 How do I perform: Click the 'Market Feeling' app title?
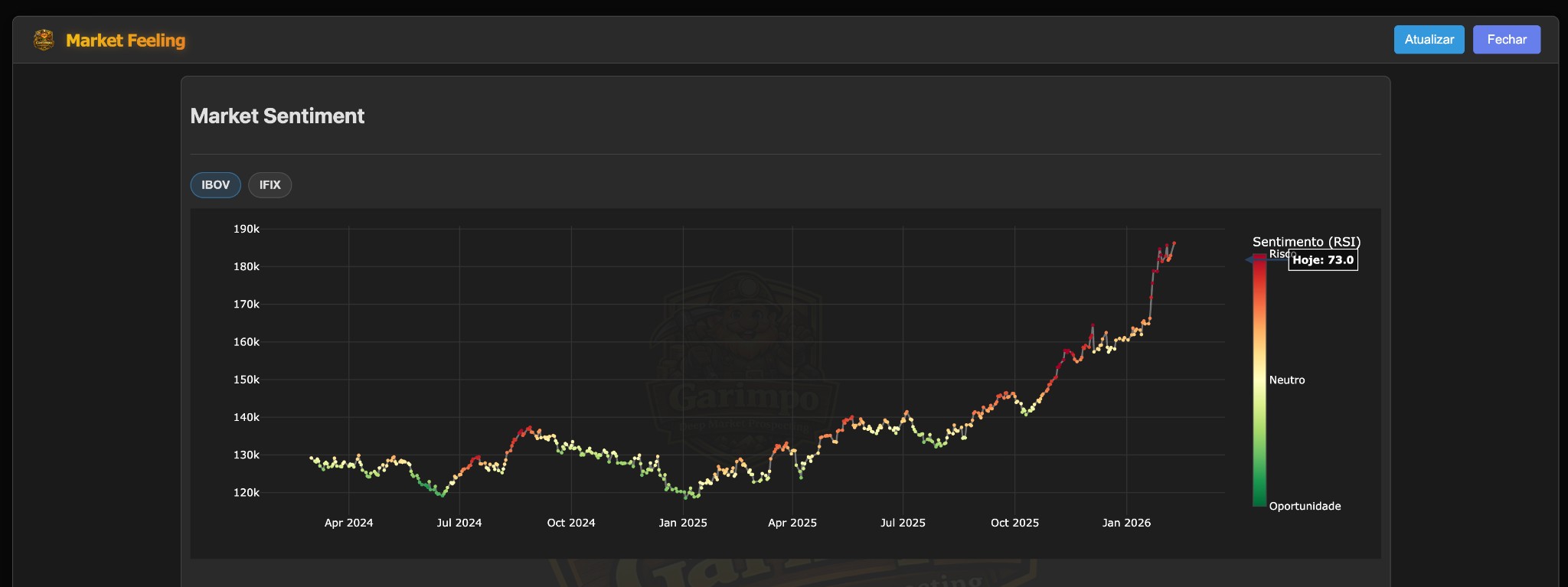pos(126,41)
